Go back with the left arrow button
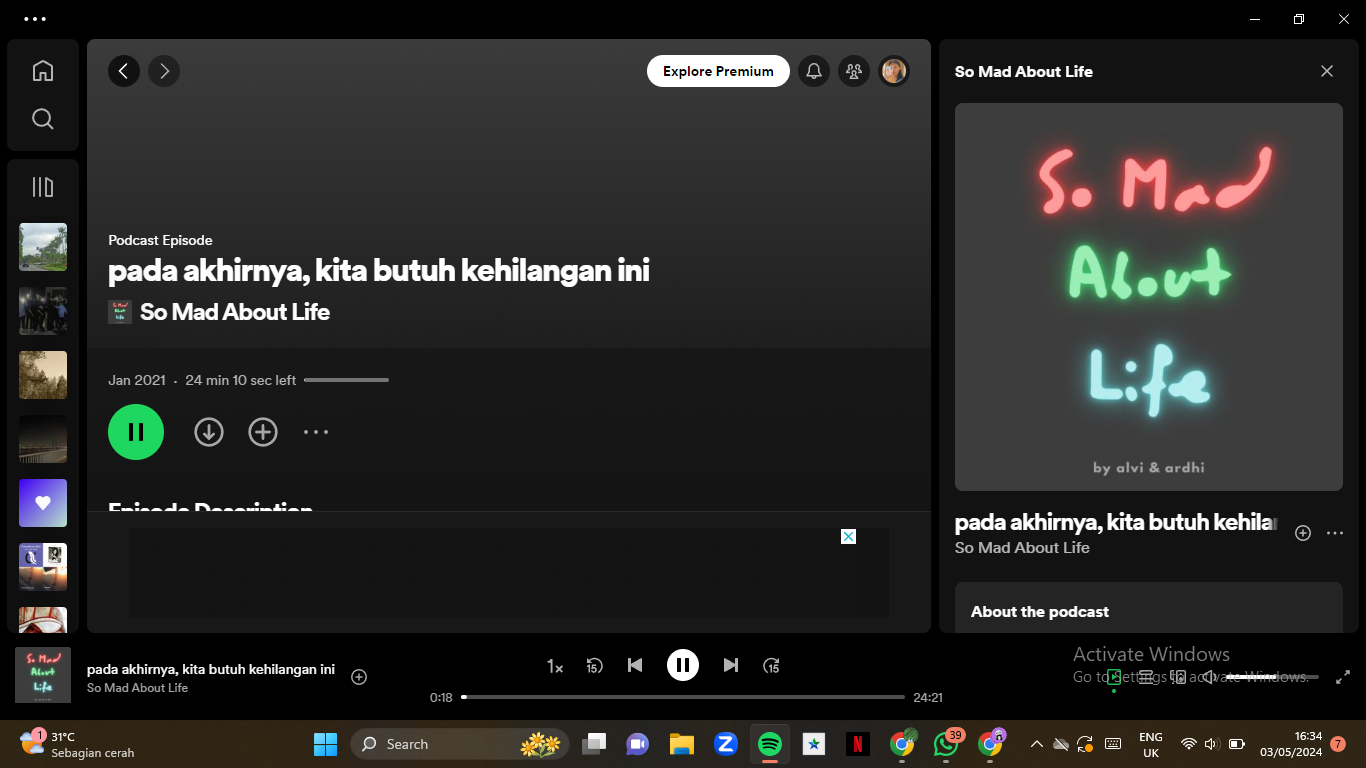This screenshot has height=768, width=1366. [124, 71]
